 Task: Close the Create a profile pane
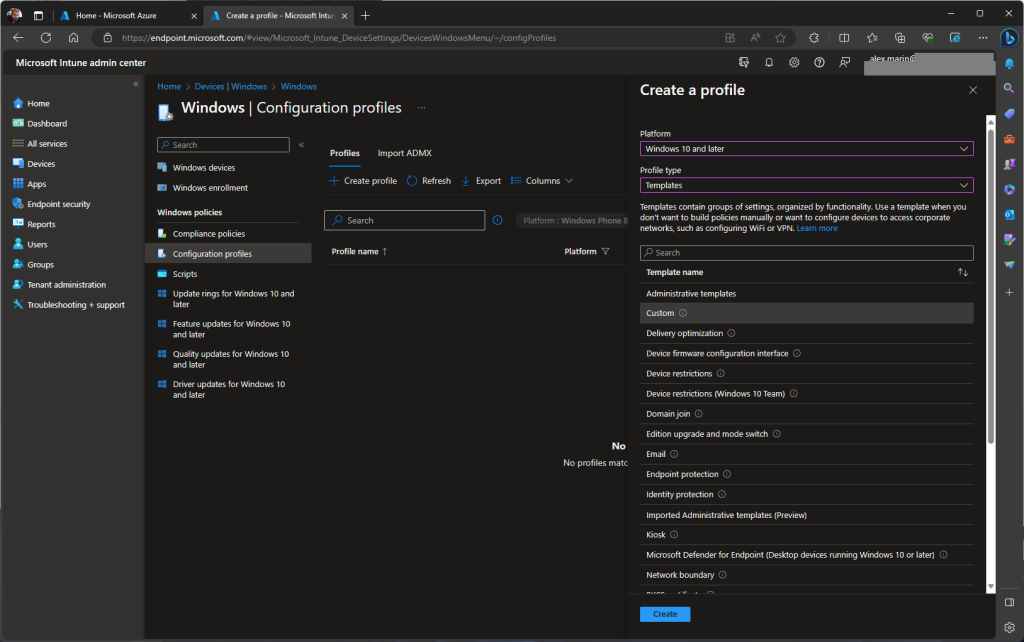(x=972, y=90)
